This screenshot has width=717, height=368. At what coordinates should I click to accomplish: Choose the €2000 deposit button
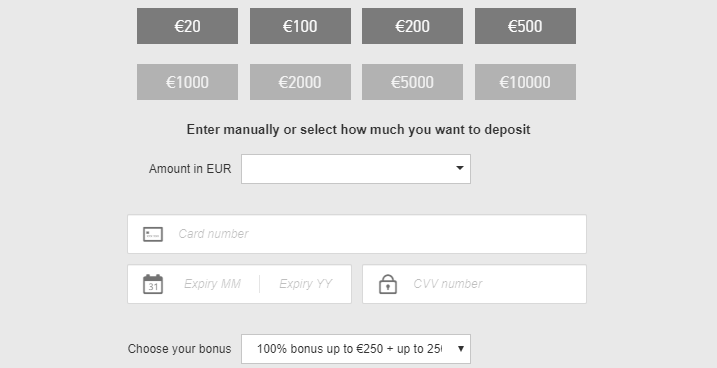(300, 82)
